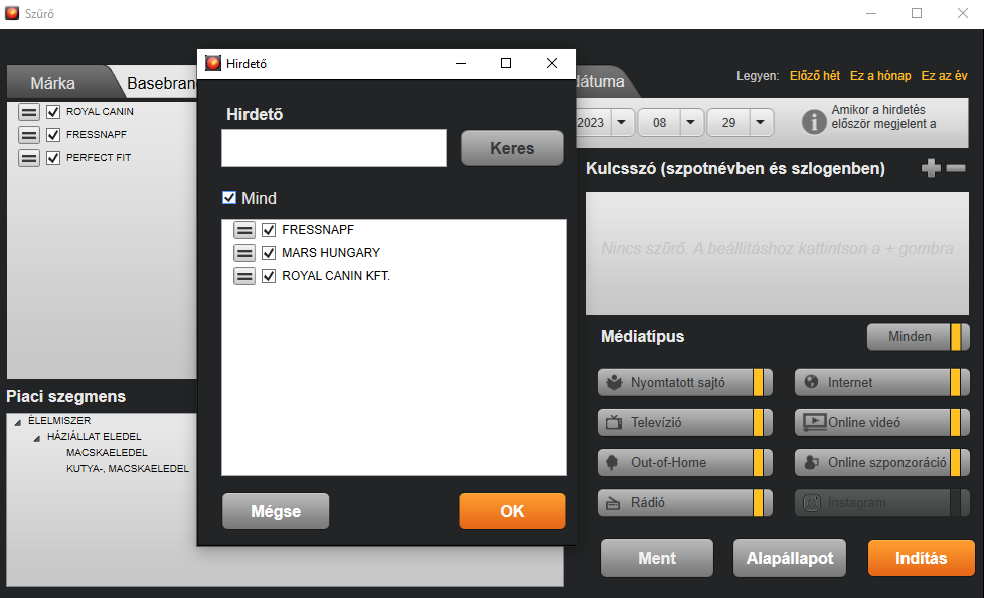Set date to Előző hét
Screen dimensions: 984x598
[815, 76]
